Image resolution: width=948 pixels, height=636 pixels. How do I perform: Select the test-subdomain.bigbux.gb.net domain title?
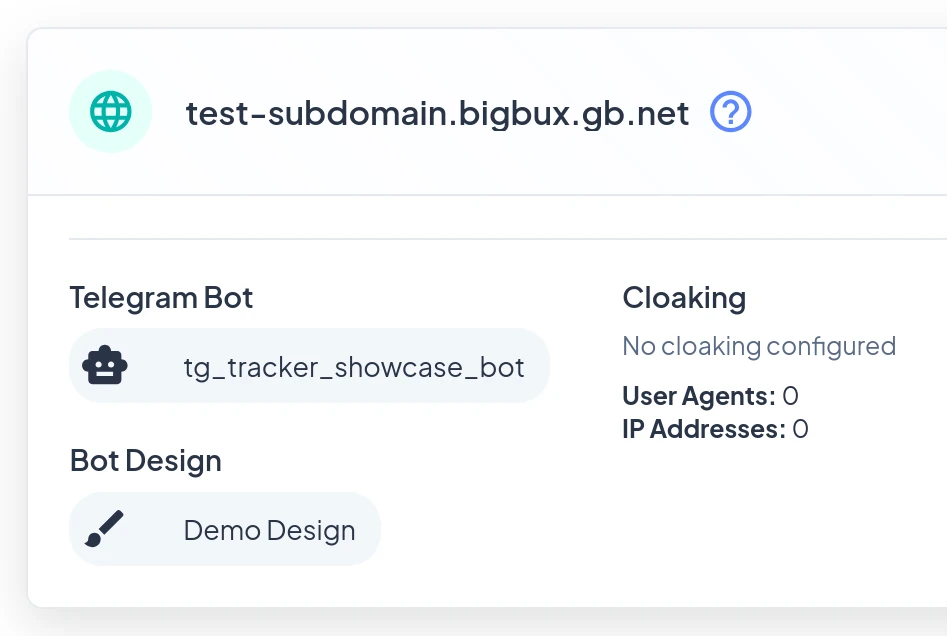437,113
